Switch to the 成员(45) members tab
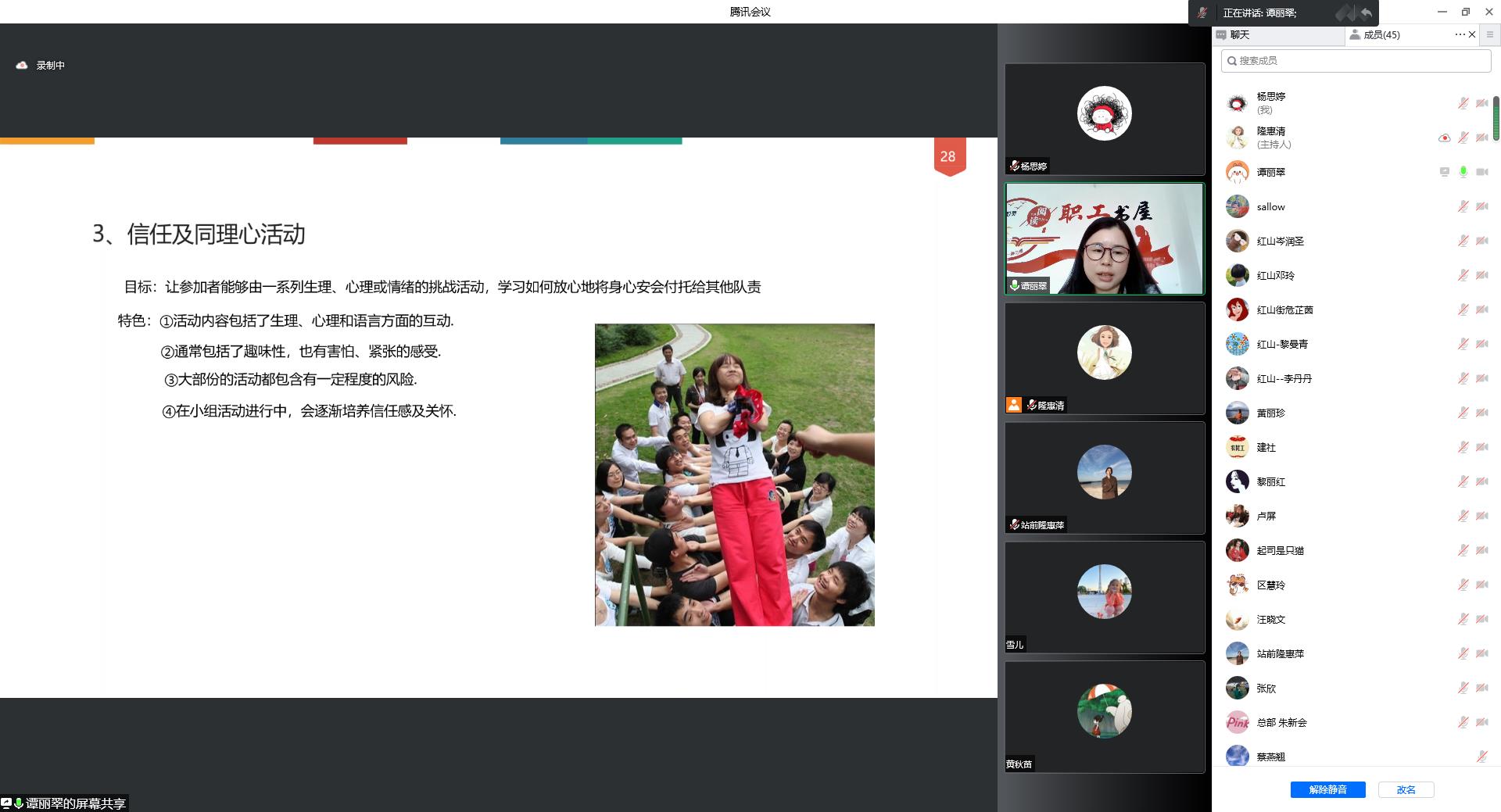The height and width of the screenshot is (812, 1501). click(x=1381, y=34)
